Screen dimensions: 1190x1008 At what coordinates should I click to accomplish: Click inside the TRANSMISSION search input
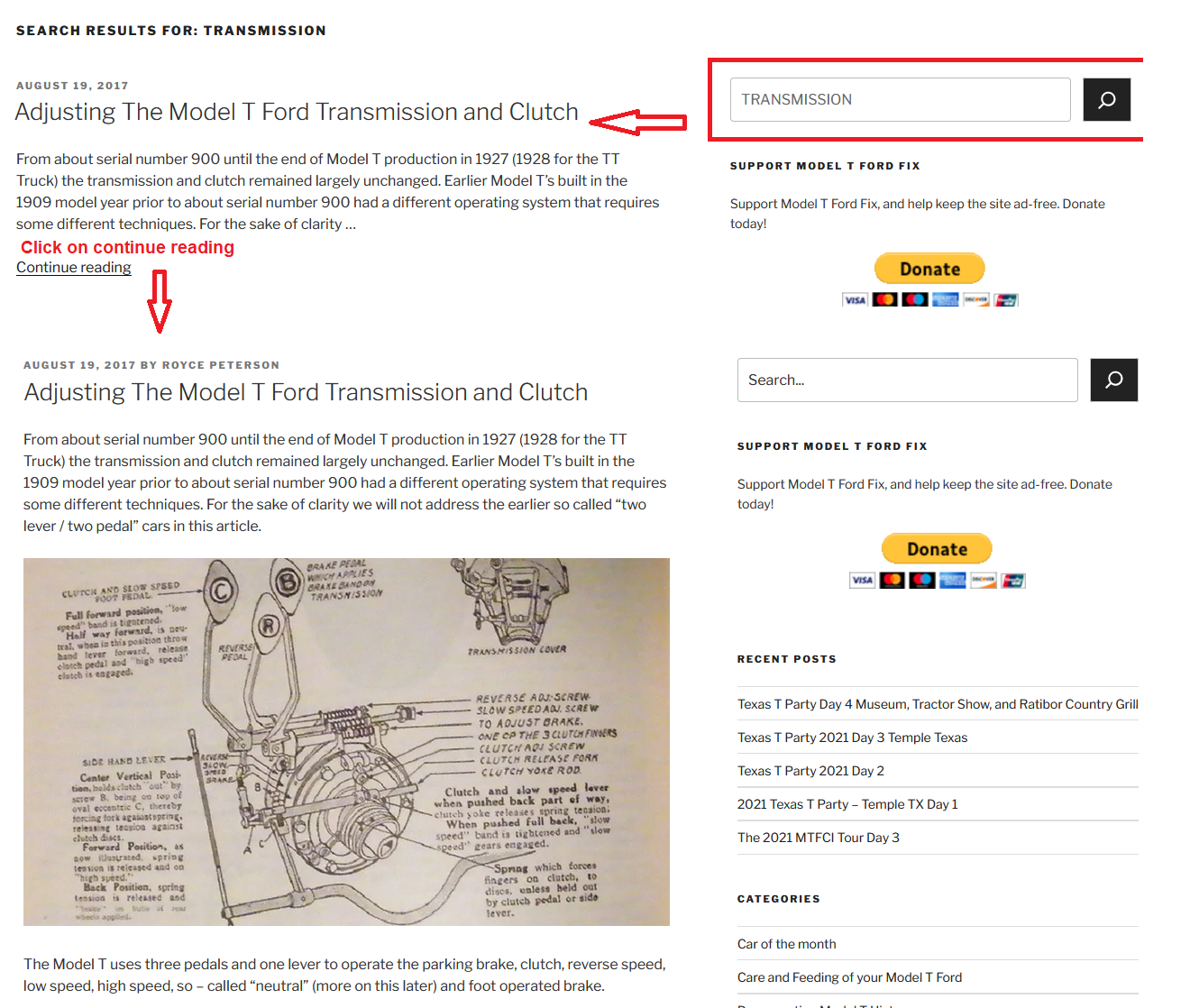click(900, 100)
